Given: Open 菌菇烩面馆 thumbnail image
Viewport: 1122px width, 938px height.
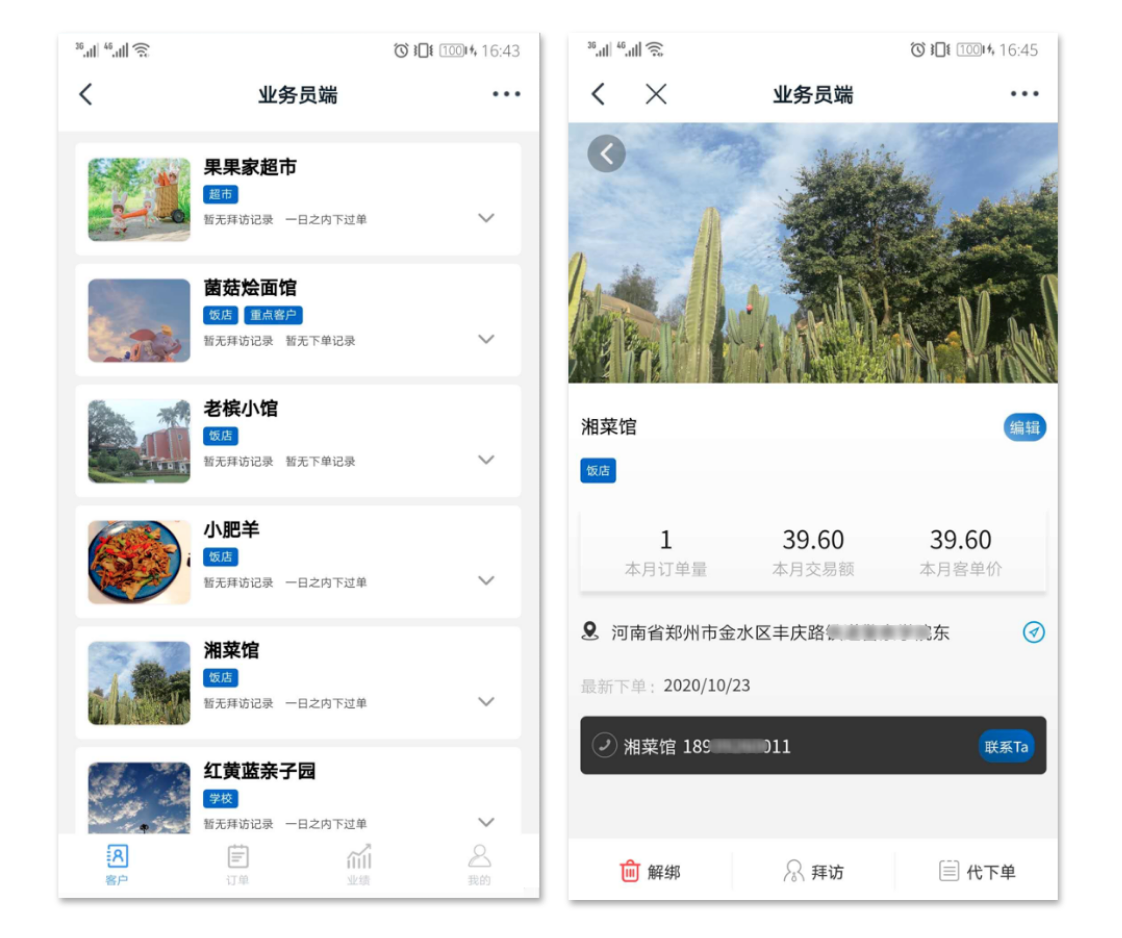Looking at the screenshot, I should [x=140, y=321].
